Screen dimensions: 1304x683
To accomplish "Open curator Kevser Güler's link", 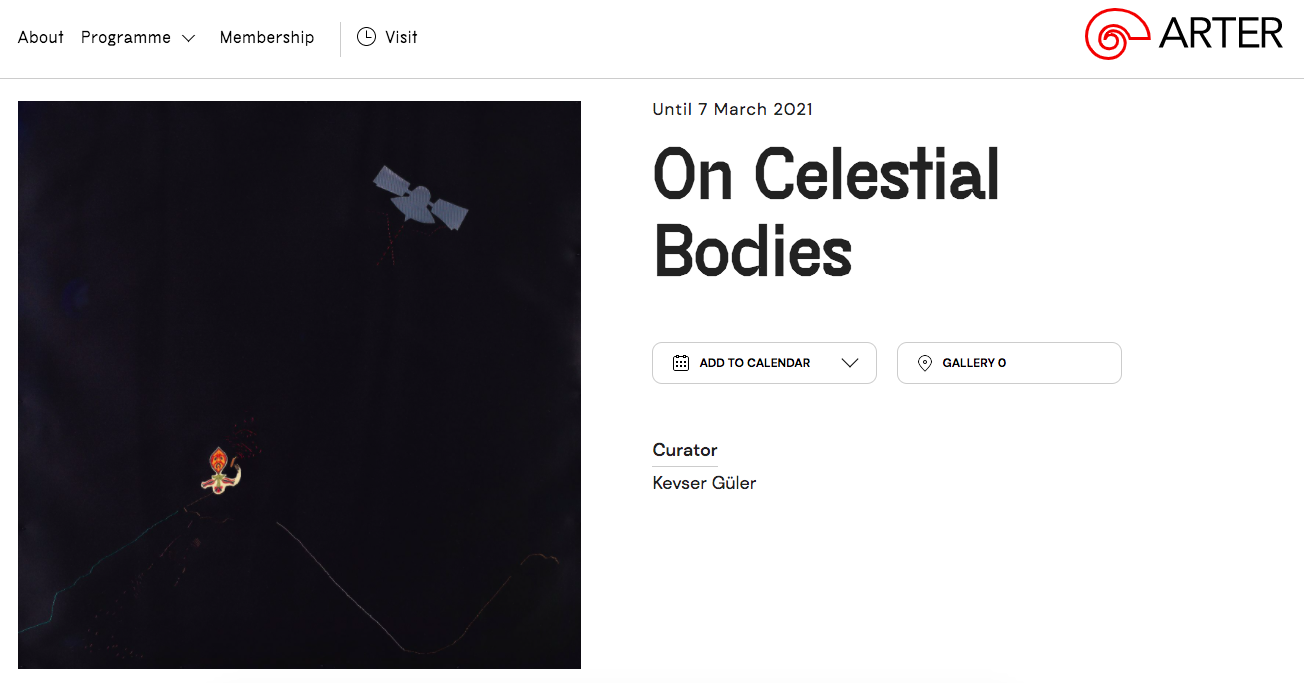I will [x=704, y=483].
